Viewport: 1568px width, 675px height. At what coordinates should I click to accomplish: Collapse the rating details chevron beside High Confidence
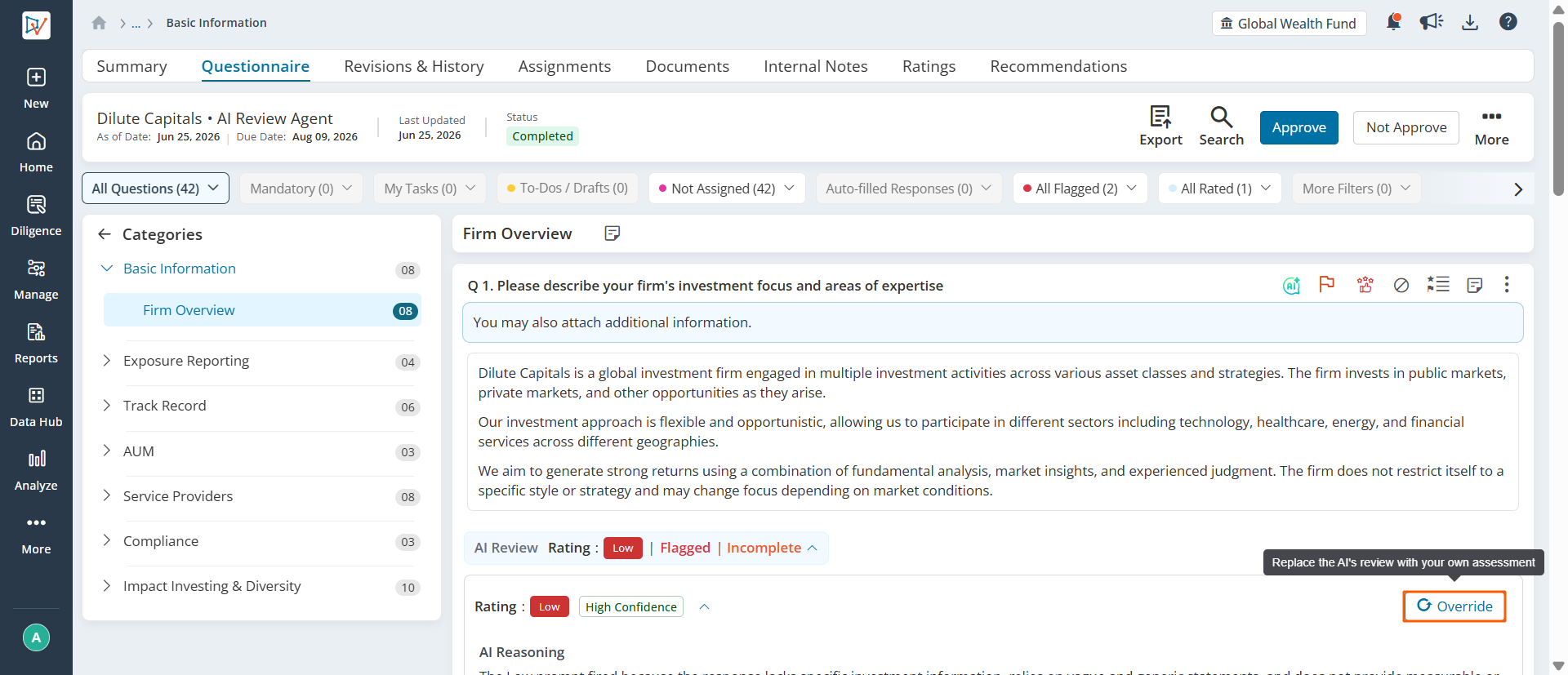pyautogui.click(x=704, y=607)
